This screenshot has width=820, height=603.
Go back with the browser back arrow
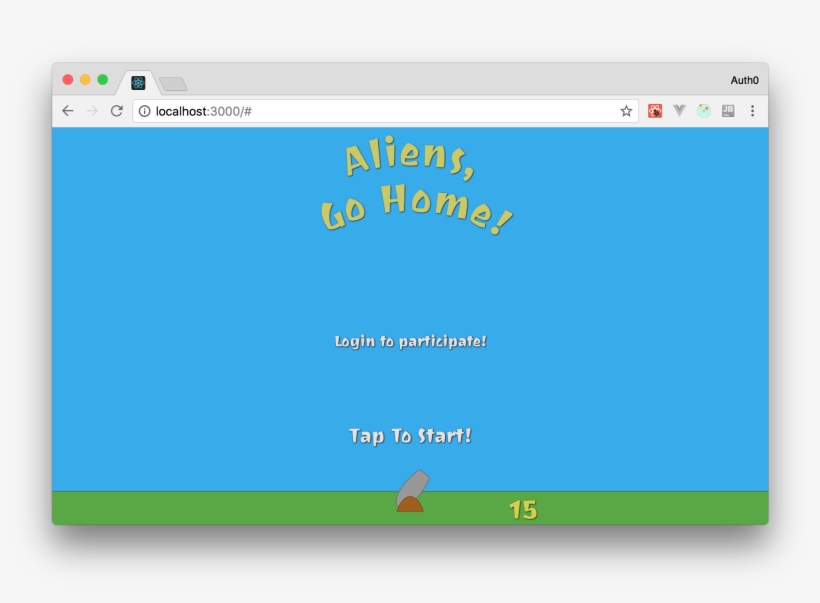click(67, 111)
